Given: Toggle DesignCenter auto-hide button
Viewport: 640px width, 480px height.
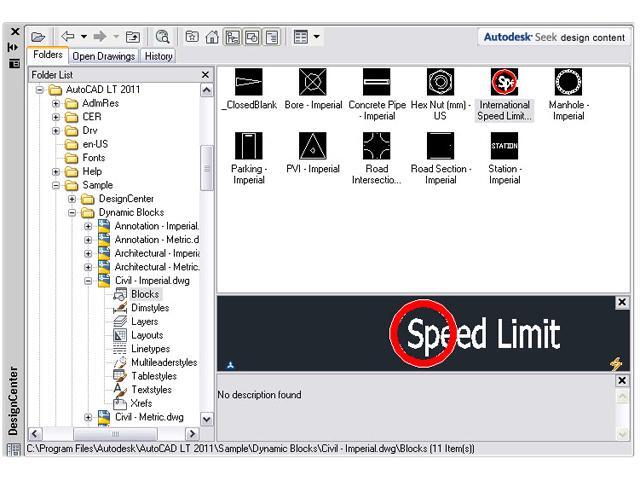Looking at the screenshot, I should (13, 47).
